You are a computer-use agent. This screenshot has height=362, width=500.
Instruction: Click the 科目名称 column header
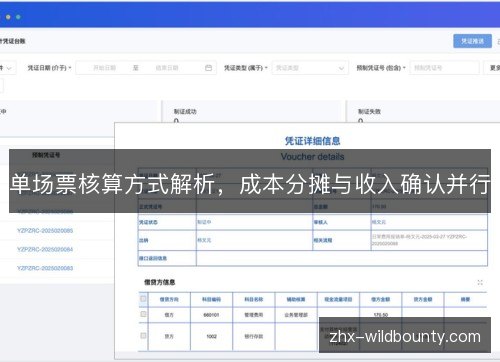tap(254, 299)
